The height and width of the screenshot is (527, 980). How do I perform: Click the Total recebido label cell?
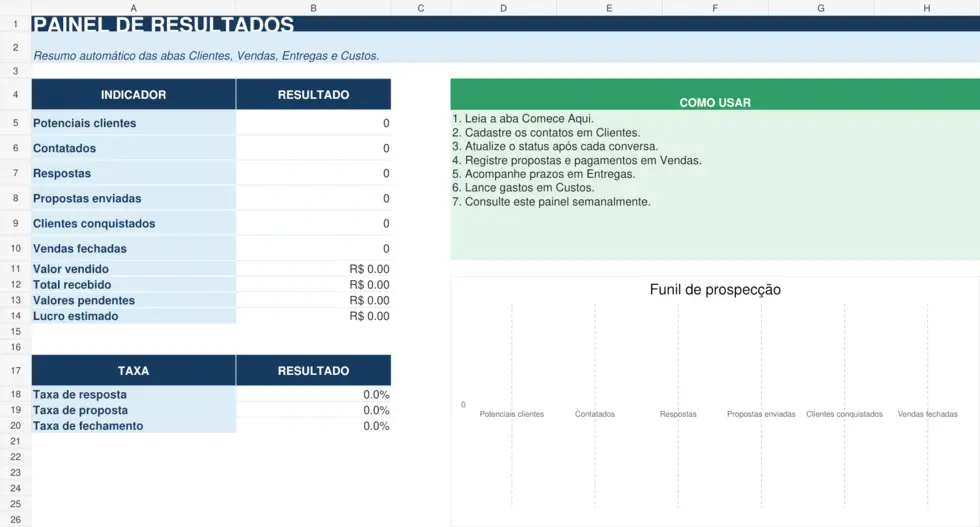134,284
